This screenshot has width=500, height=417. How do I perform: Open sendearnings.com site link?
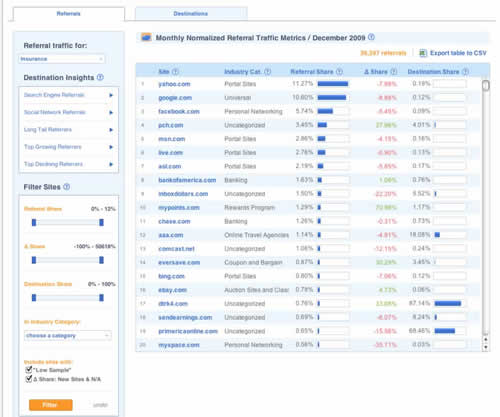[185, 317]
